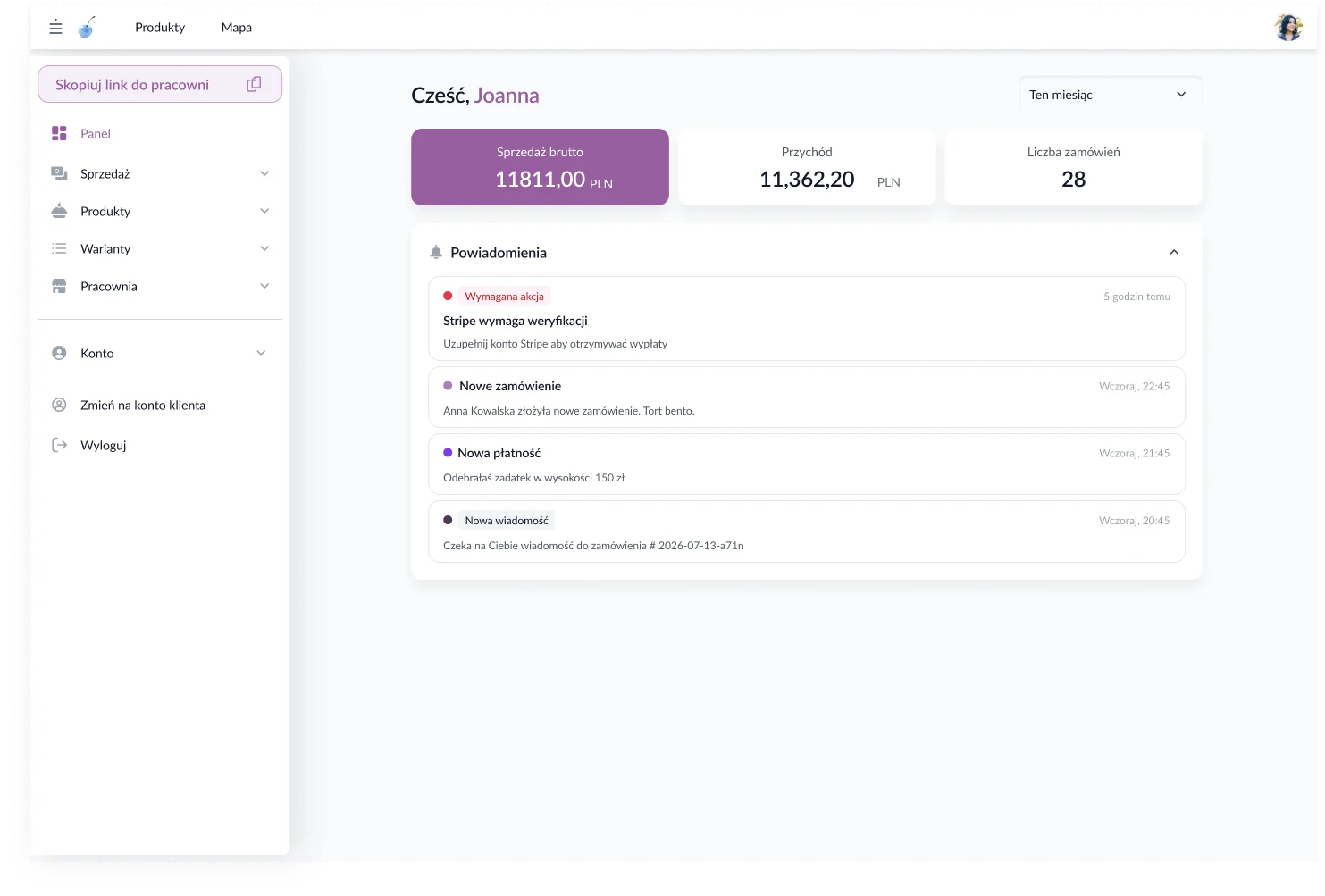Open the Sprzedaż brutto purple card
This screenshot has width=1325, height=896.
(x=540, y=167)
